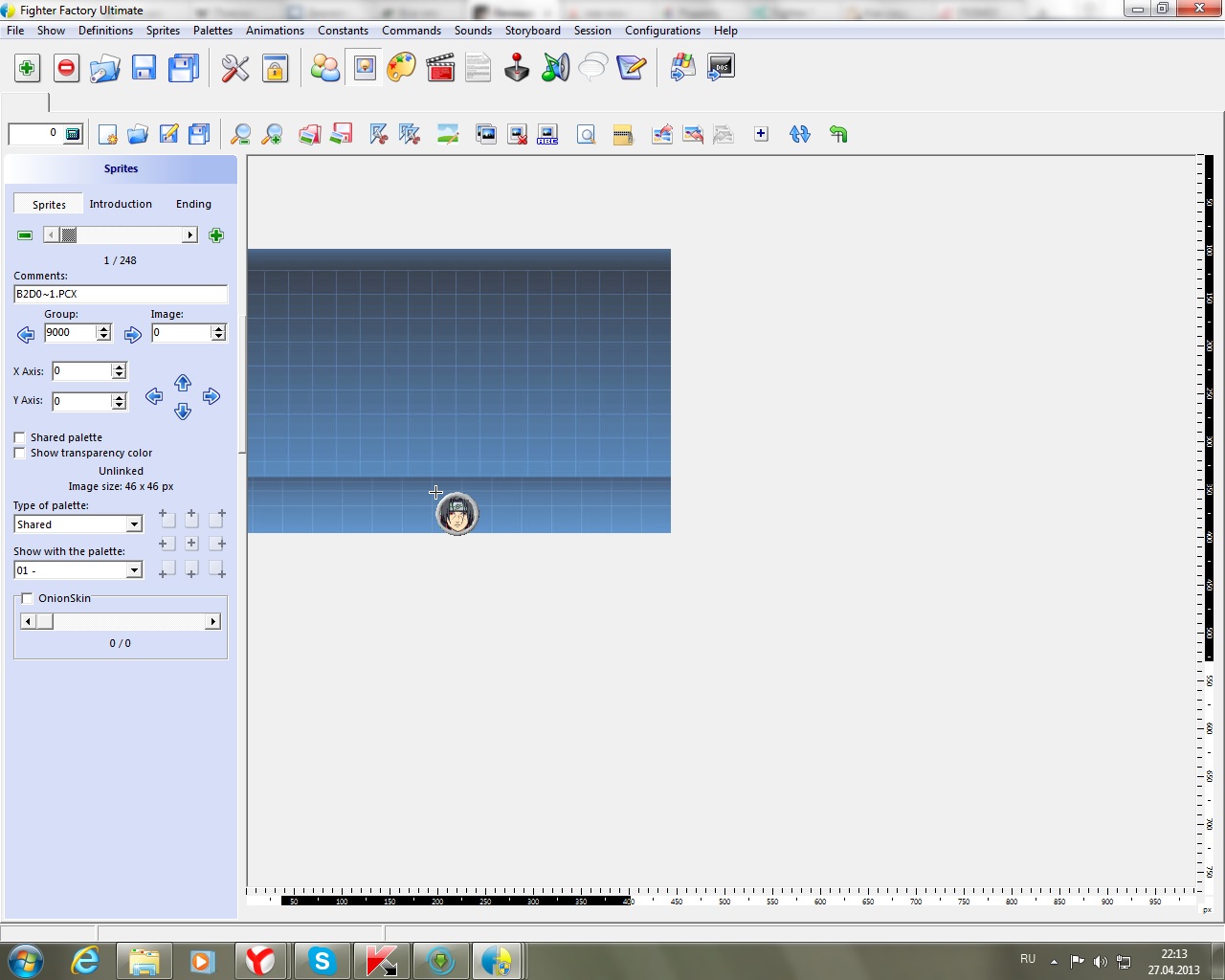Open the palette editor paint icon

[x=402, y=68]
